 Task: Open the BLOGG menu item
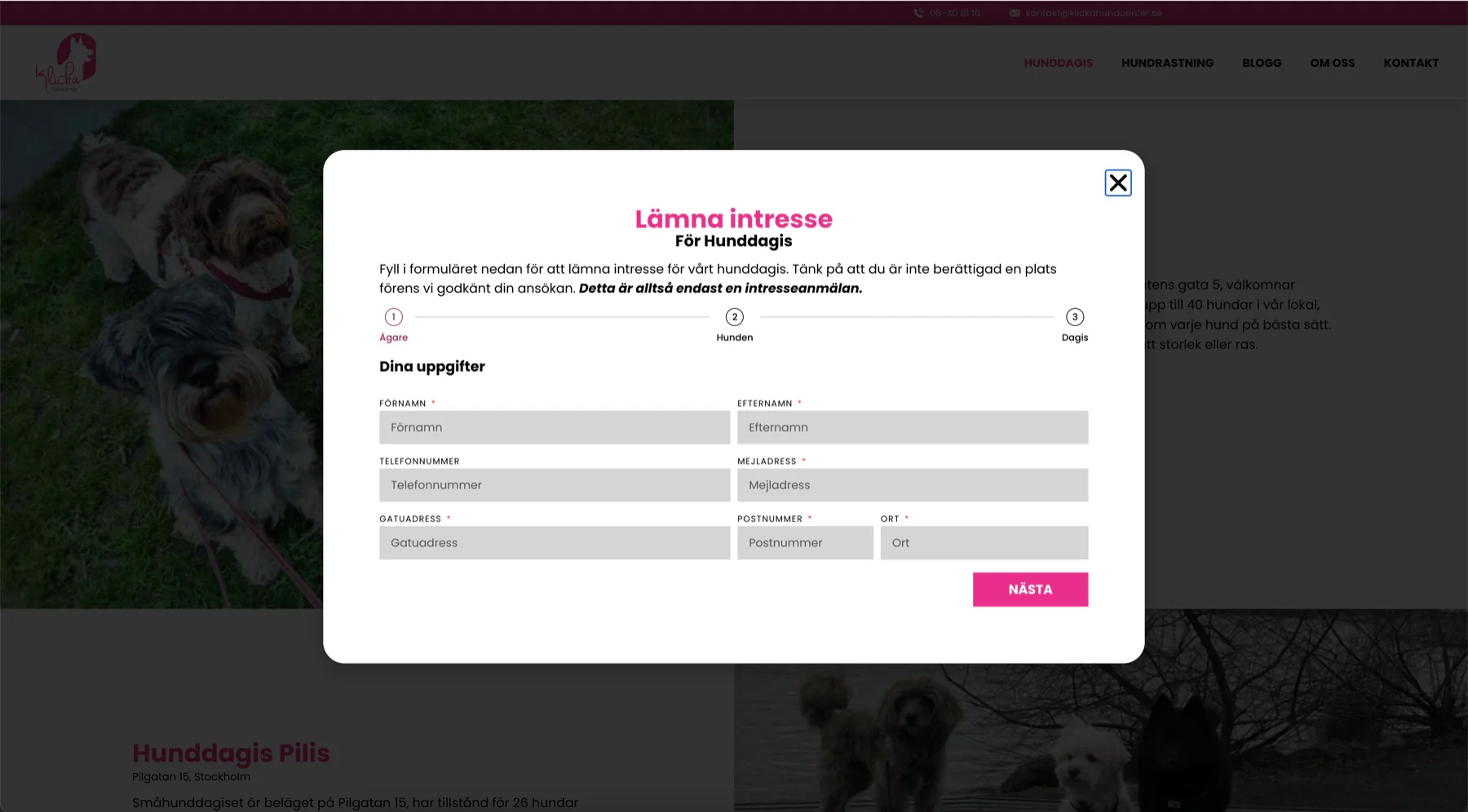pos(1262,63)
